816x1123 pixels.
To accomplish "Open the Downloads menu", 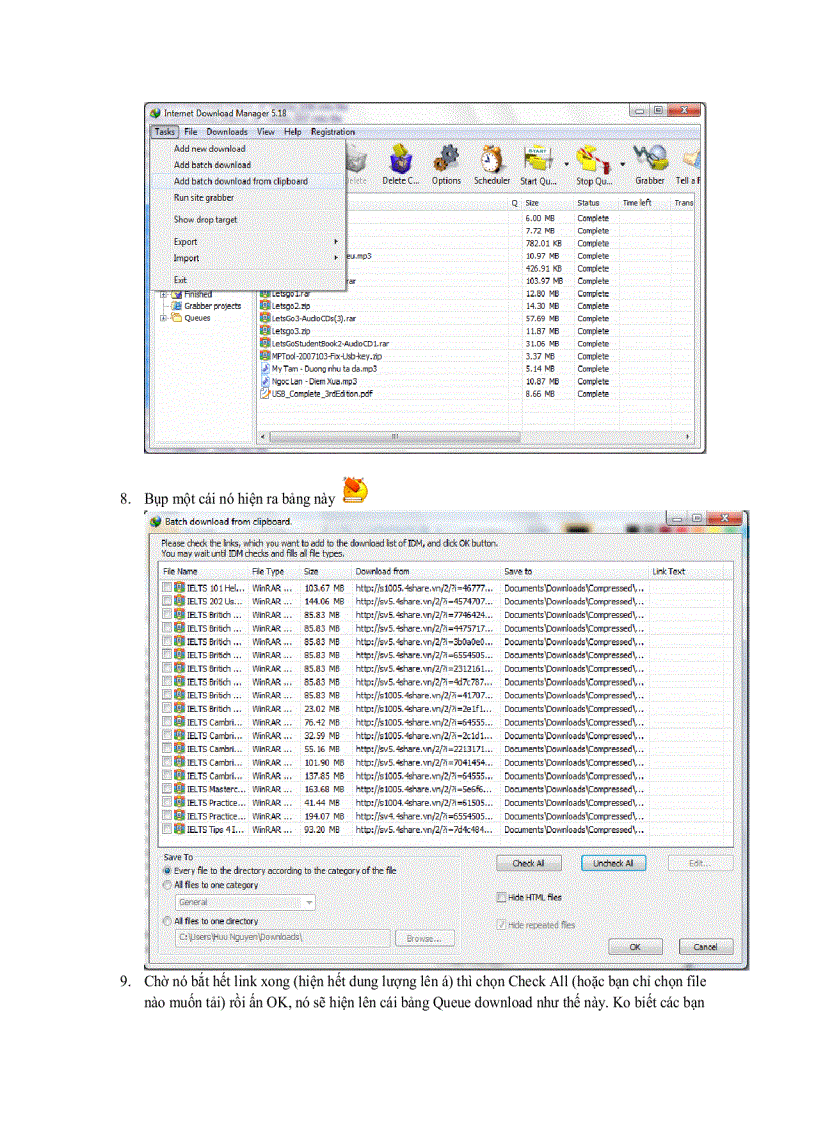I will (227, 131).
